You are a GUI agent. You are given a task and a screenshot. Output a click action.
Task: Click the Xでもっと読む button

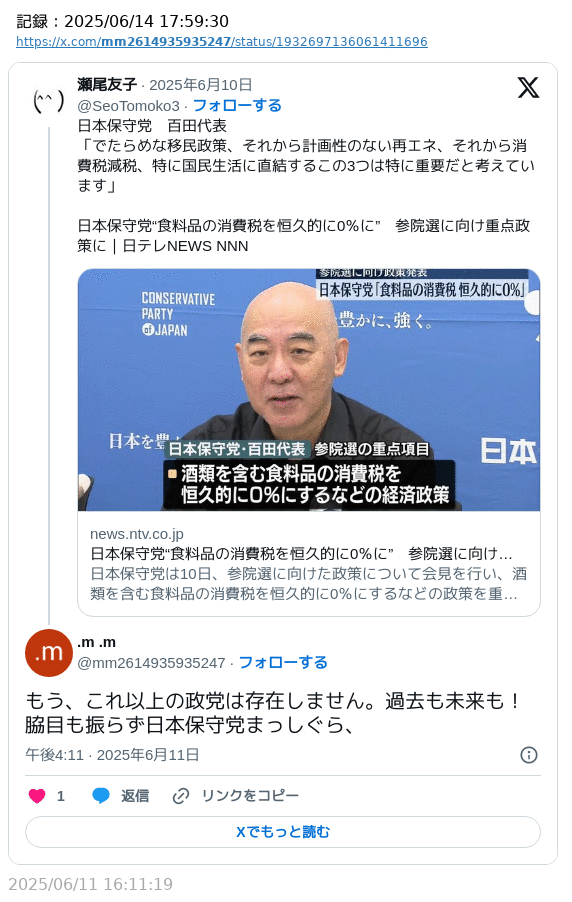pos(283,832)
